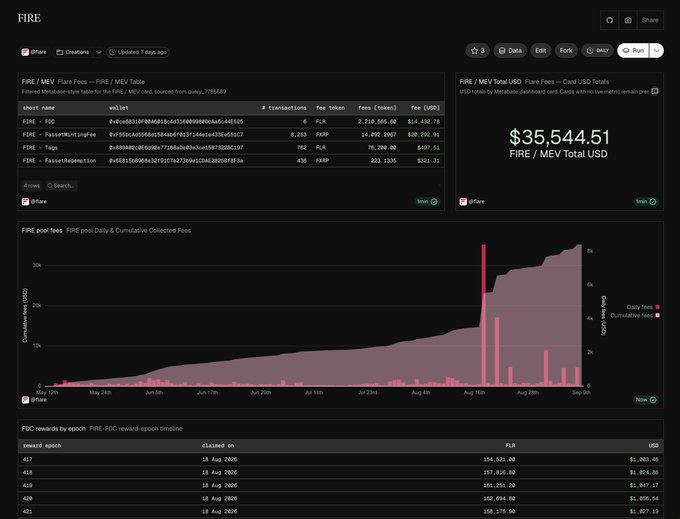Screen dimensions: 680x519
Task: Open the @flare owner profile in the header
Action: point(34,52)
